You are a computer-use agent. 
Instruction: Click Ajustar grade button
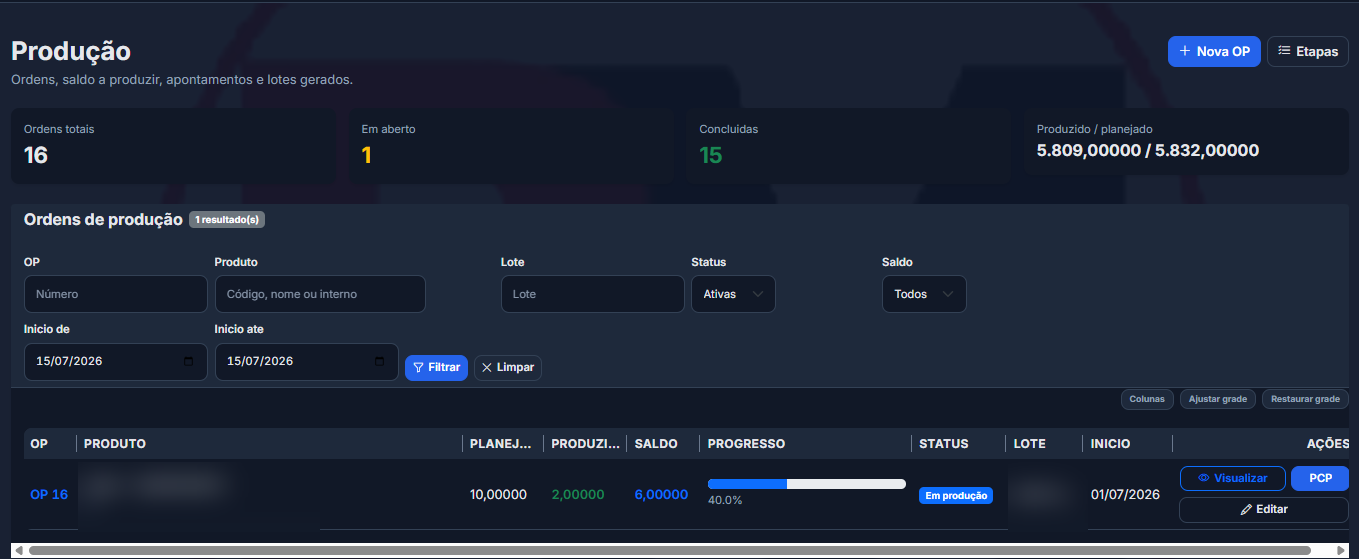pos(1218,399)
